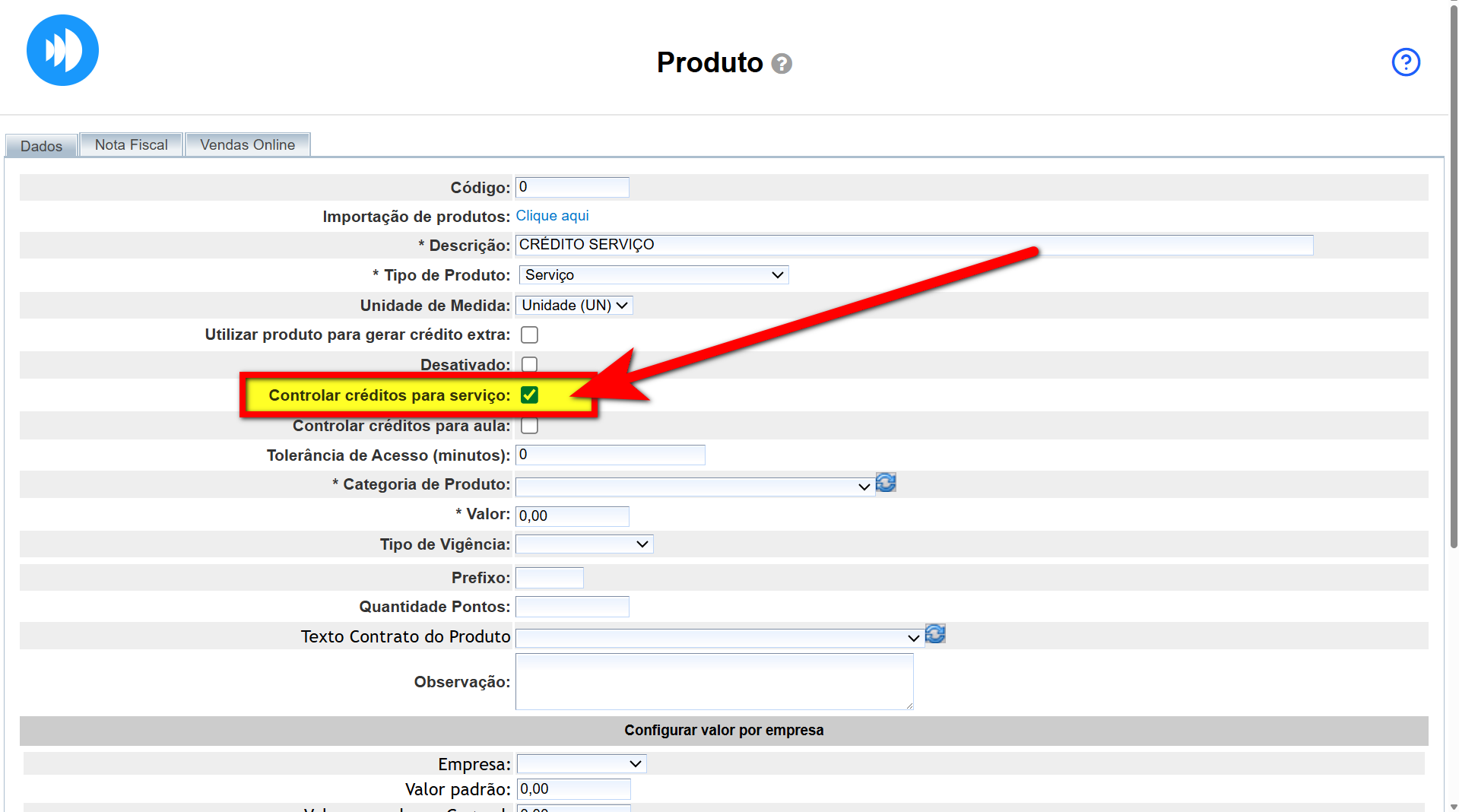Screen dimensions: 1459x812
Task: Click the vertical page scrollbar
Action: (1453, 304)
